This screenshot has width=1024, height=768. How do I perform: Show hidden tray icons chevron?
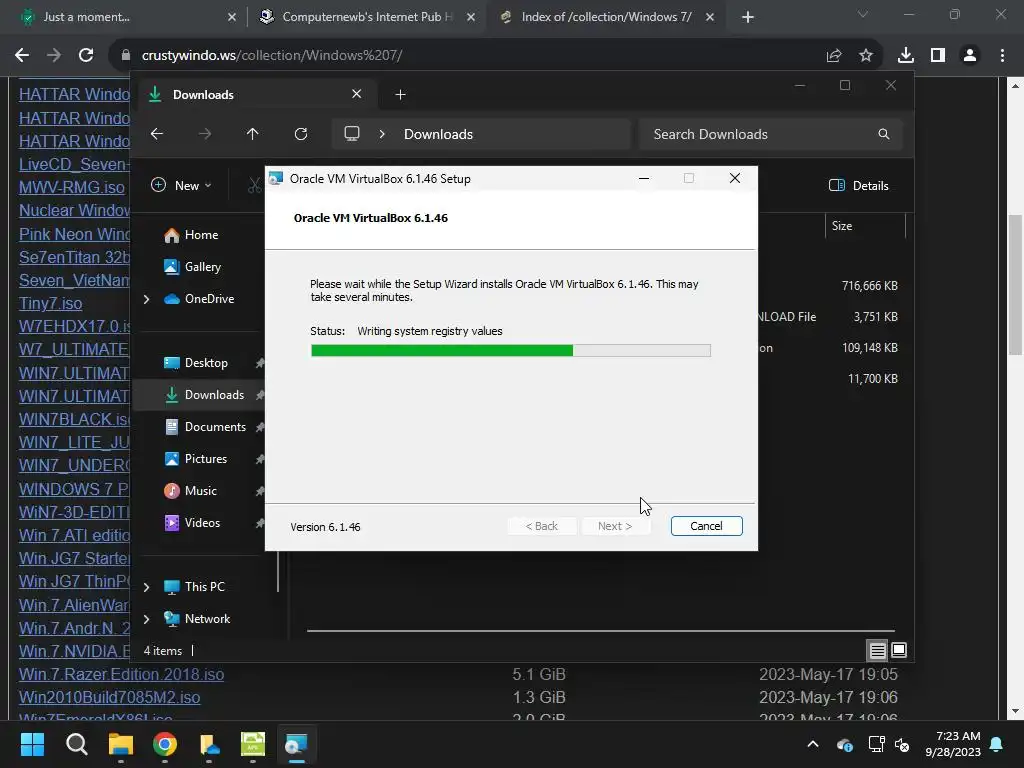pyautogui.click(x=812, y=744)
